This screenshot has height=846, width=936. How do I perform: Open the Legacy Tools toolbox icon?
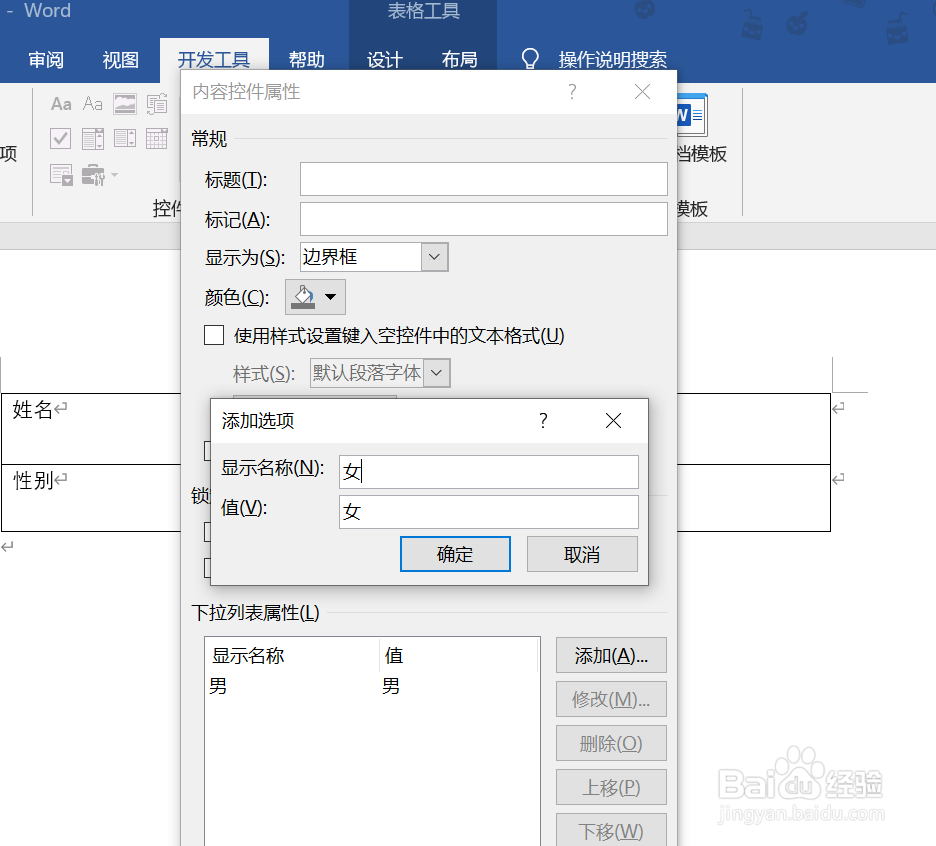pos(93,174)
